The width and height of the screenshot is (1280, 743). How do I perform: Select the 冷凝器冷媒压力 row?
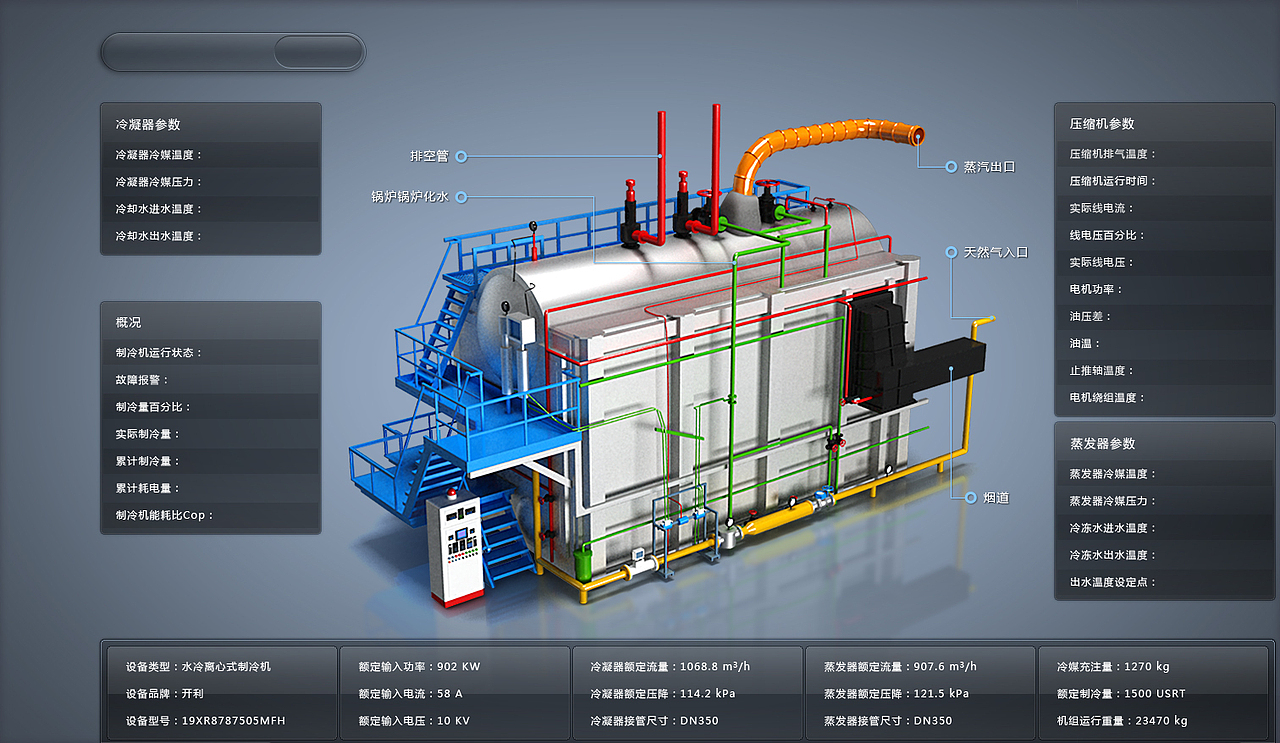click(211, 182)
